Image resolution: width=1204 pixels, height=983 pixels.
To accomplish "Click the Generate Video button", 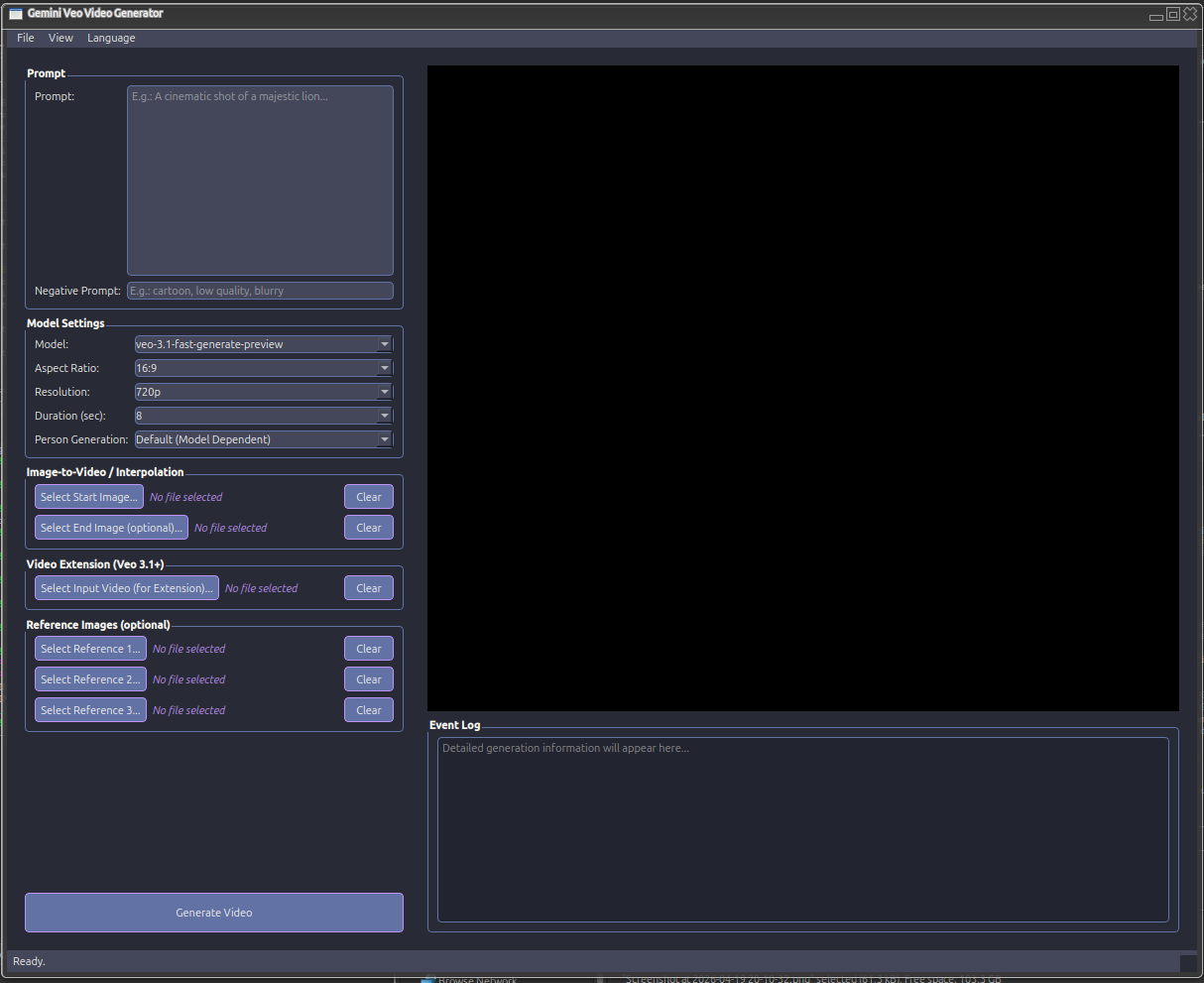I will (x=214, y=913).
